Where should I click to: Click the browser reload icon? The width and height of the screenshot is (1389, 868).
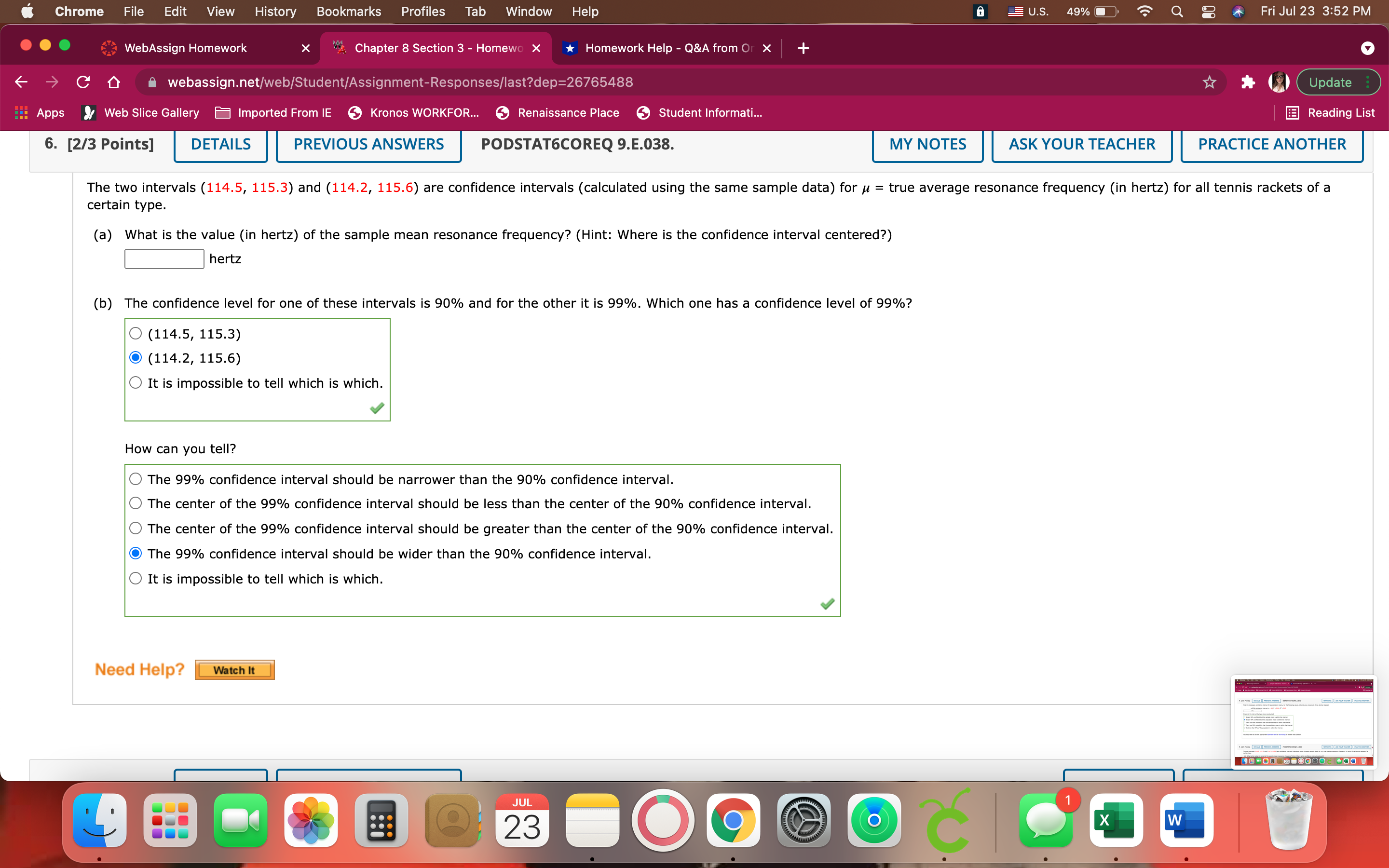[83, 82]
